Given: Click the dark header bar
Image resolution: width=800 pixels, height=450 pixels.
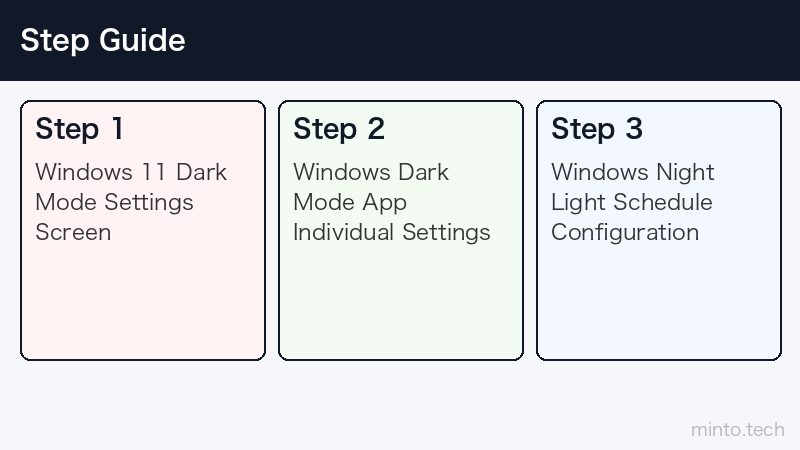Looking at the screenshot, I should [x=400, y=40].
